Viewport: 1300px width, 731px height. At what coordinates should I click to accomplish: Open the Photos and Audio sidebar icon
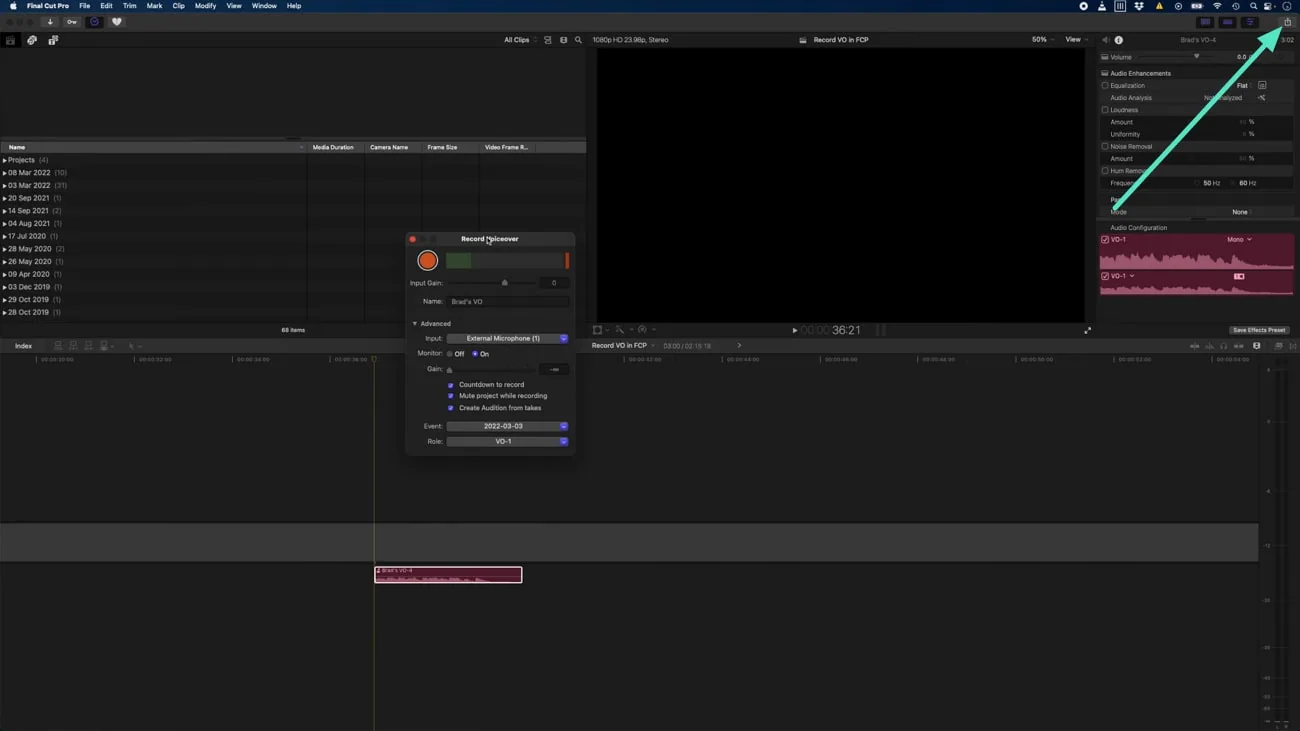(32, 40)
